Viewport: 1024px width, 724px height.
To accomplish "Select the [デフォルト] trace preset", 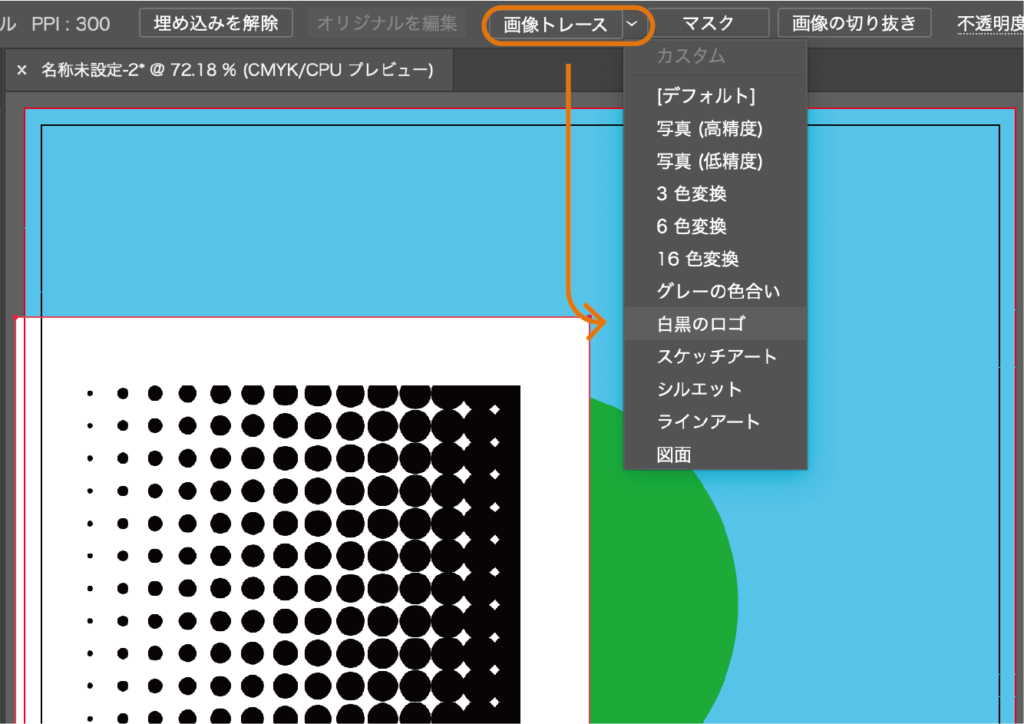I will pyautogui.click(x=715, y=95).
